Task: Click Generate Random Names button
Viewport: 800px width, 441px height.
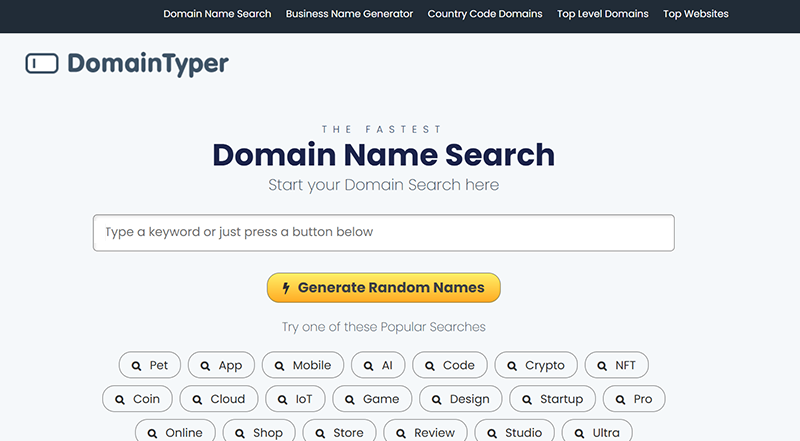Action: [x=384, y=287]
